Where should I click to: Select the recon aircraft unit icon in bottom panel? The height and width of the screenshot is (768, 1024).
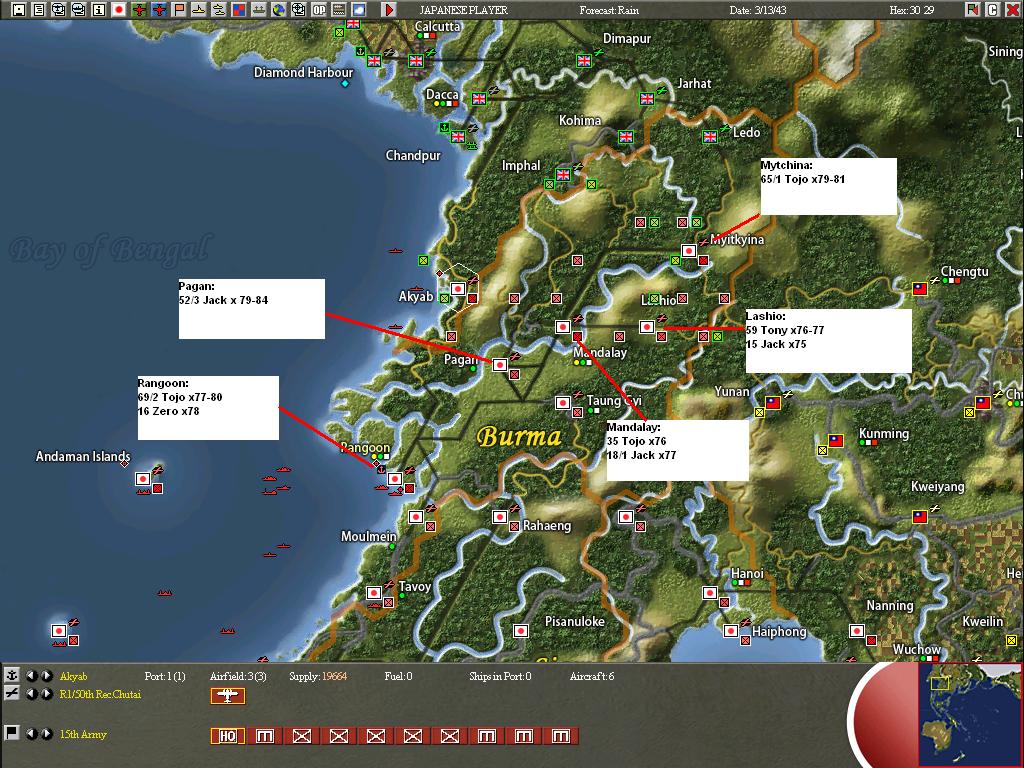228,696
